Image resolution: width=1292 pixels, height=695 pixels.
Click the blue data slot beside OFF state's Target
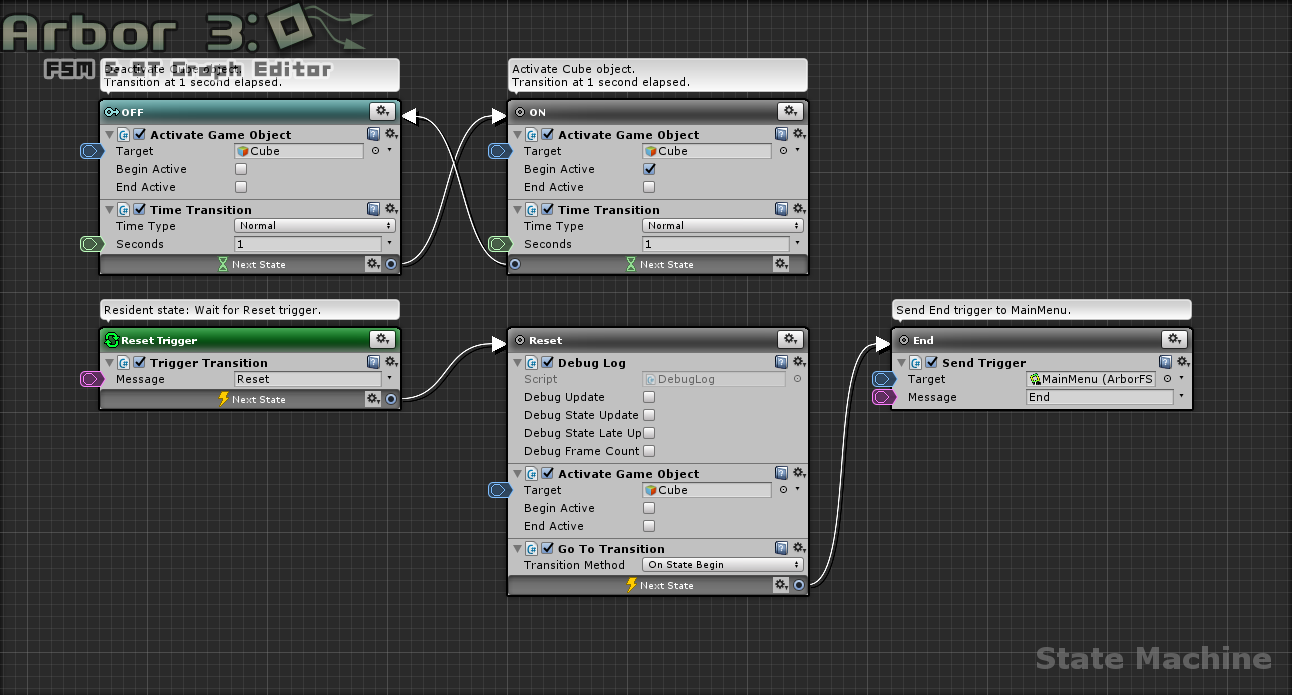click(91, 151)
